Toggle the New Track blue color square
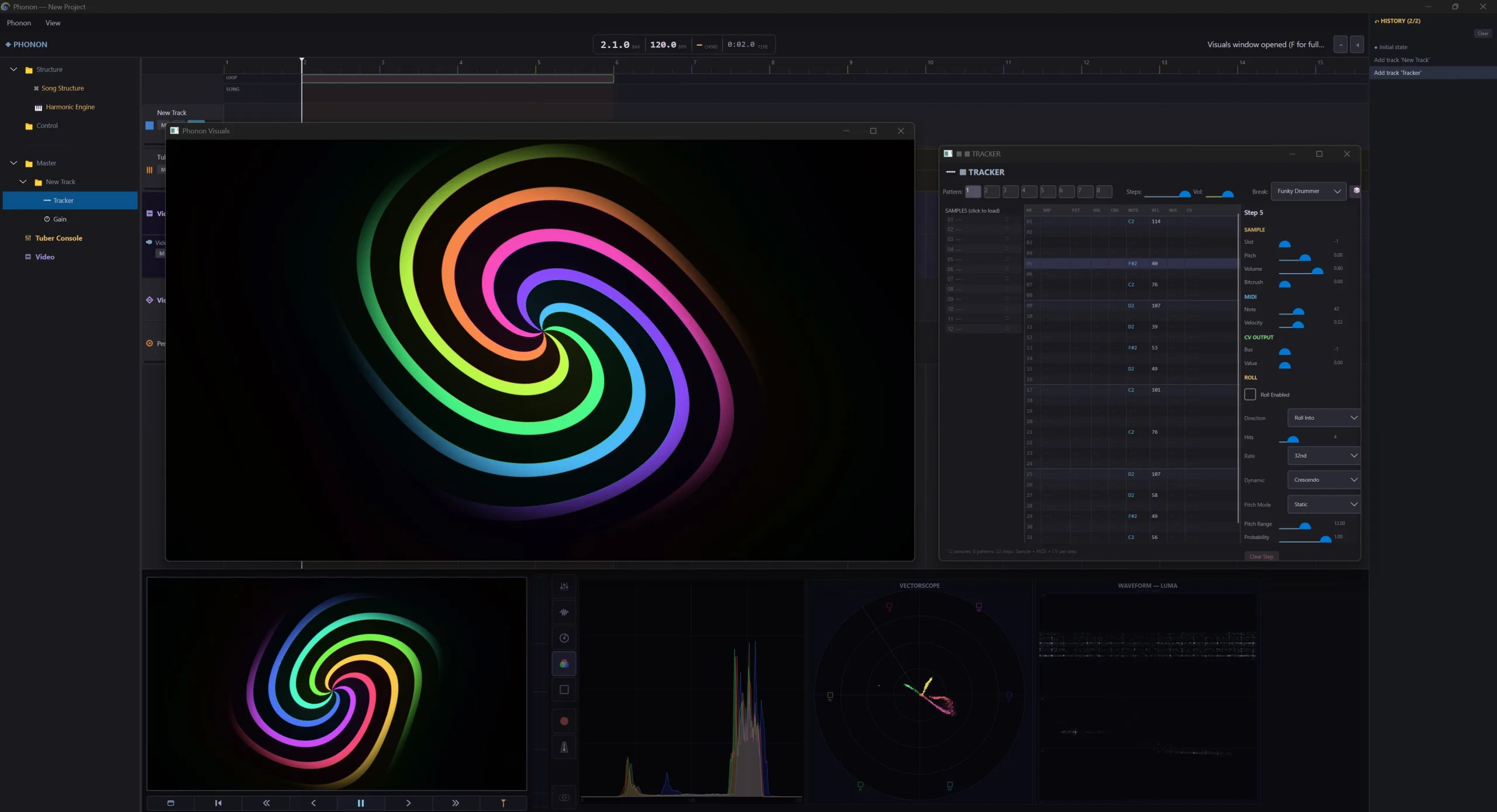The width and height of the screenshot is (1497, 812). coord(150,125)
